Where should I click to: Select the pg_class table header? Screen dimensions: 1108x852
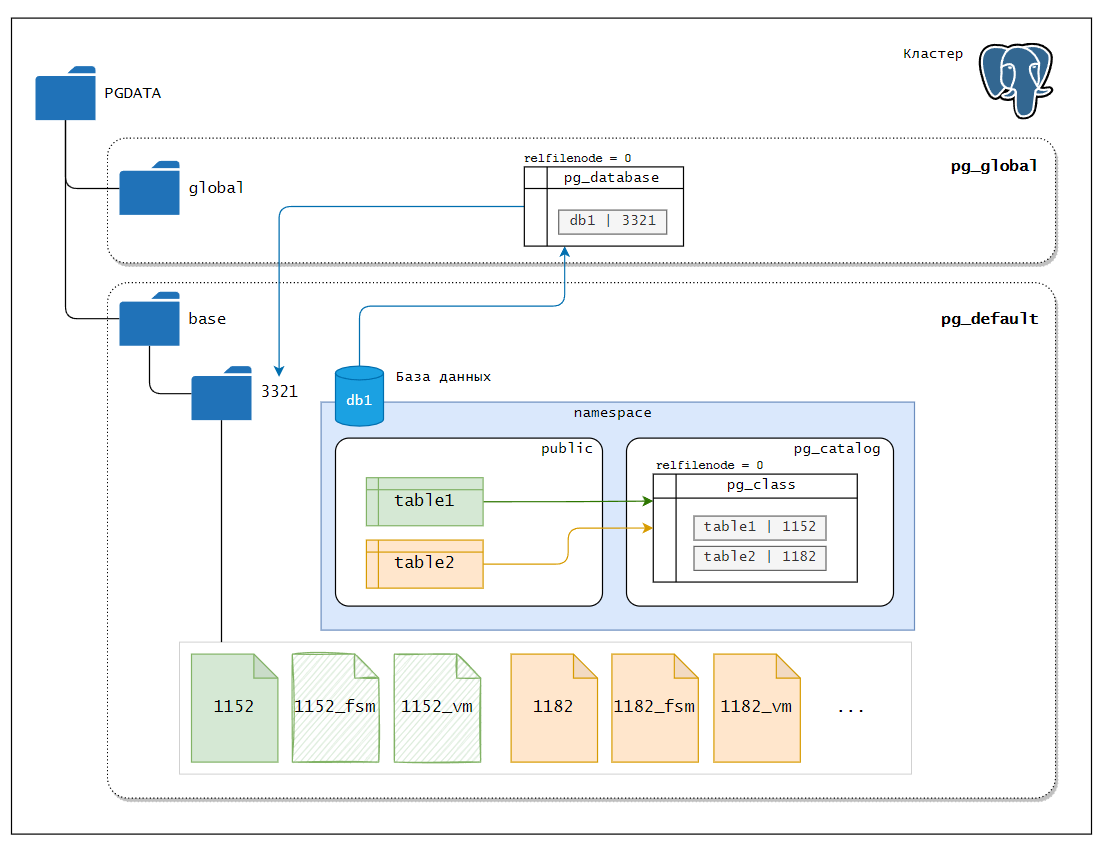point(760,485)
